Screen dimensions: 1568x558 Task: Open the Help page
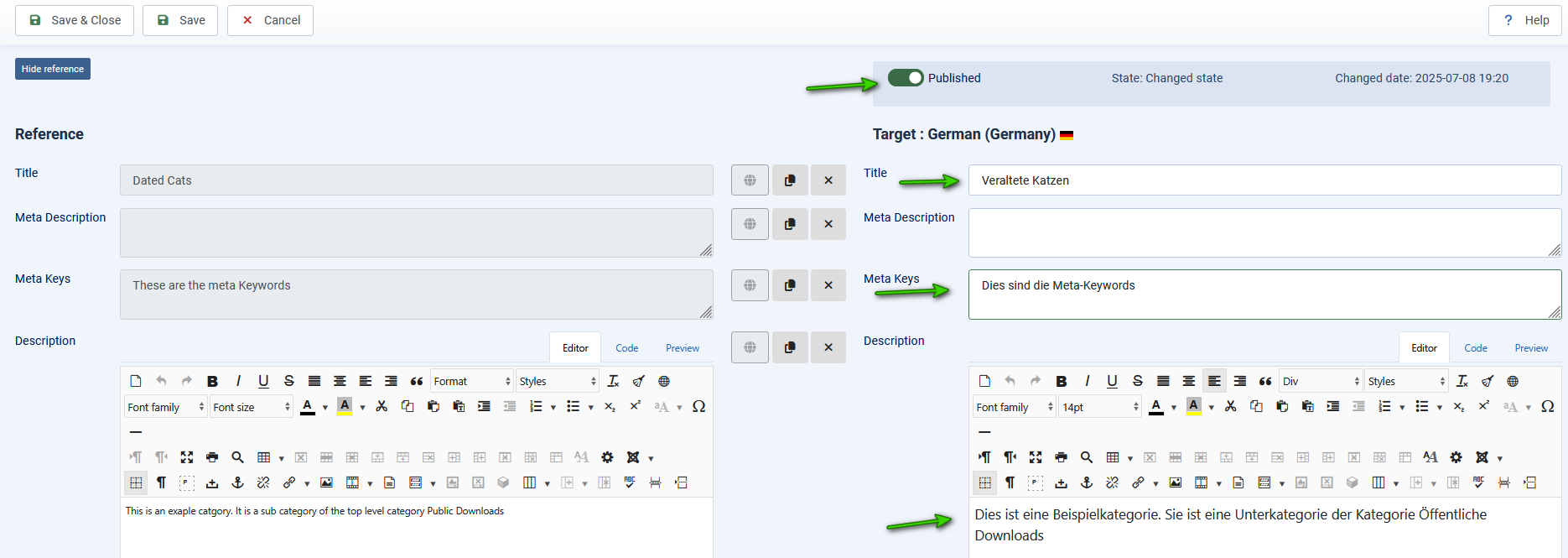coord(1525,20)
